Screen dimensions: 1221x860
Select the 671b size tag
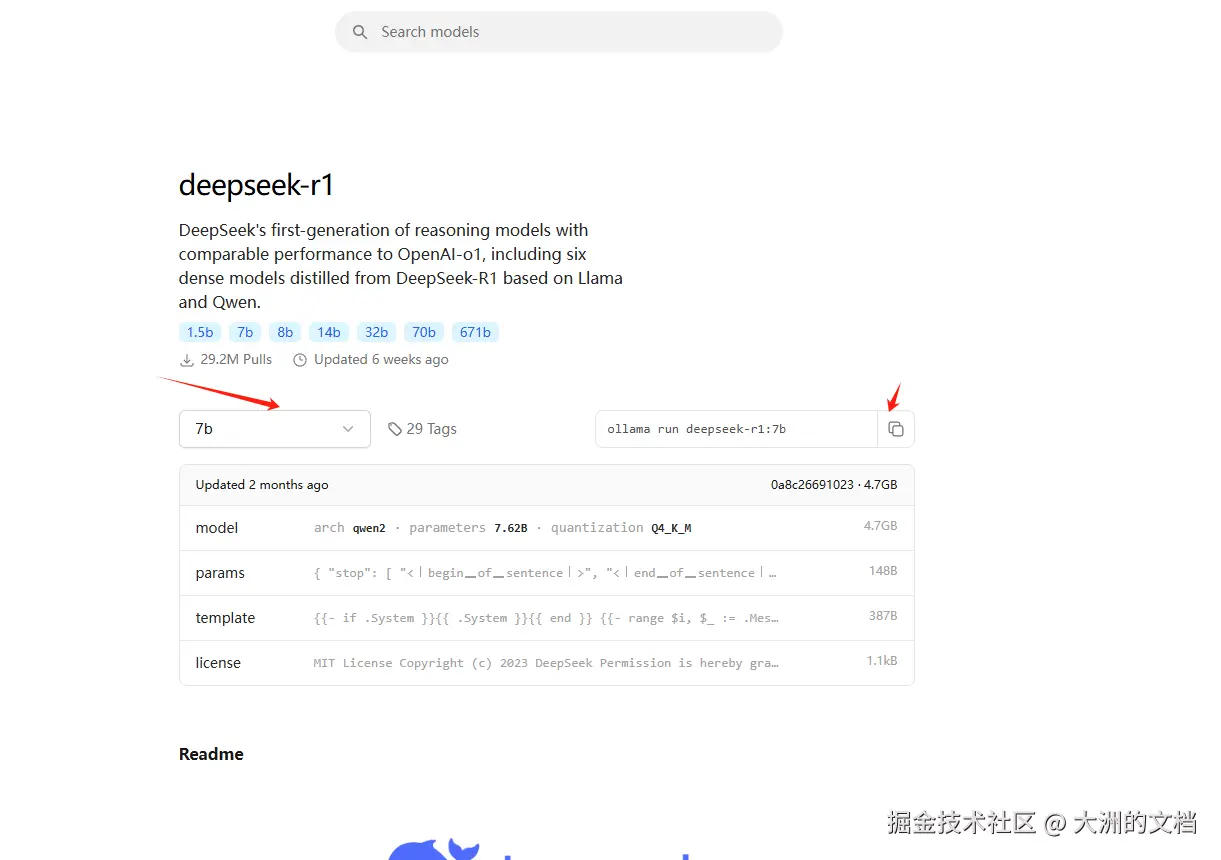[475, 332]
